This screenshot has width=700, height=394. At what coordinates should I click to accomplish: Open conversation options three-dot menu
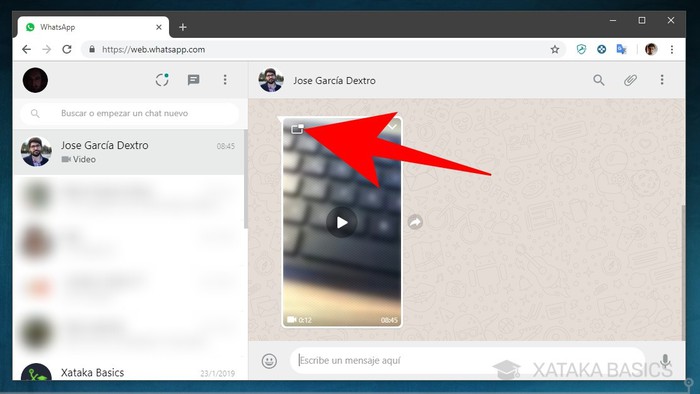pyautogui.click(x=662, y=80)
